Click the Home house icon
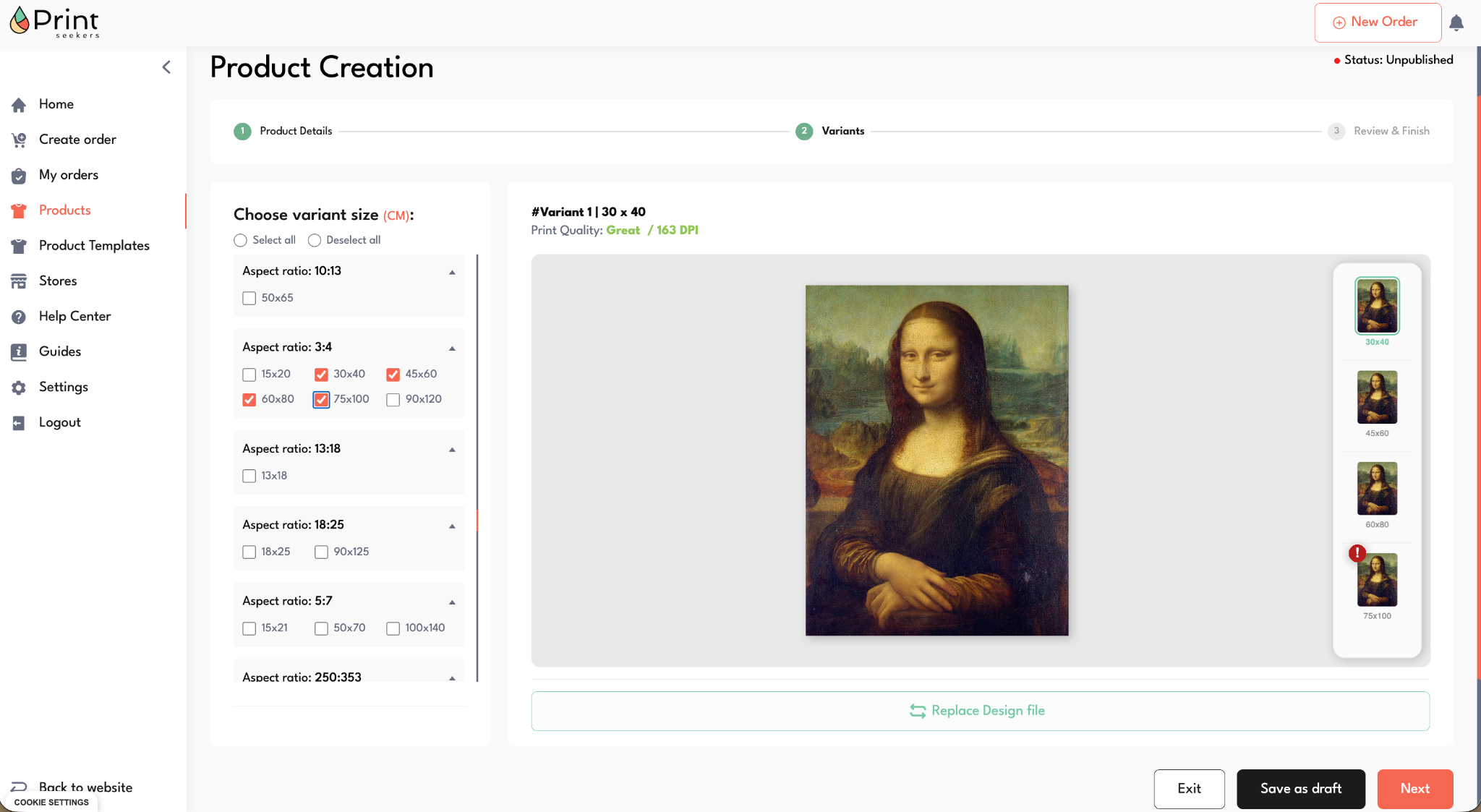The width and height of the screenshot is (1481, 812). 19,105
